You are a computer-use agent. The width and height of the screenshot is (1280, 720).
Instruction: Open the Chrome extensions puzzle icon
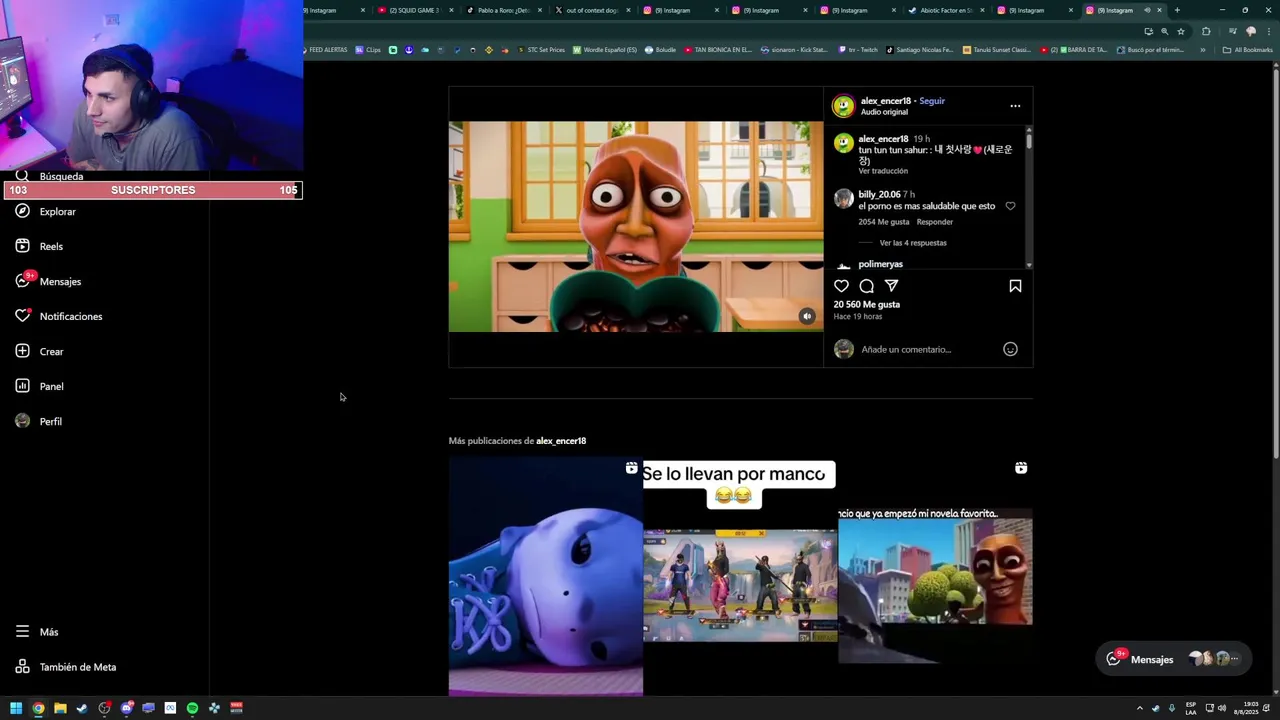(1206, 31)
